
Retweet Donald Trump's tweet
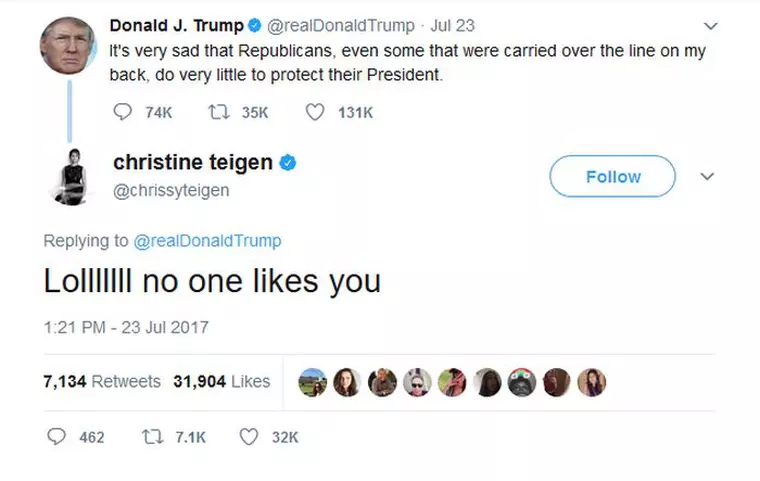pyautogui.click(x=214, y=113)
